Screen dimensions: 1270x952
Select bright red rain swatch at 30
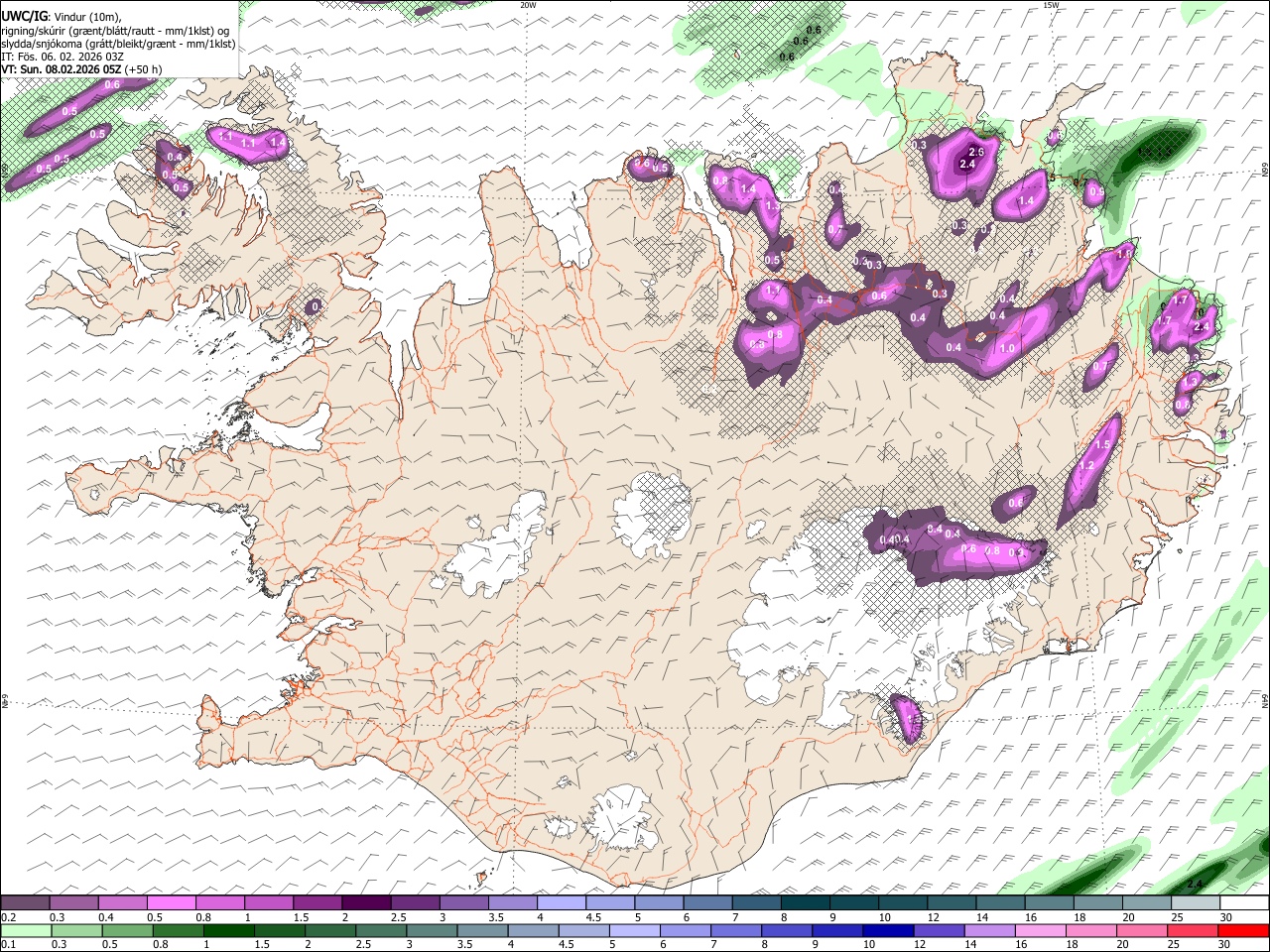point(1243,930)
